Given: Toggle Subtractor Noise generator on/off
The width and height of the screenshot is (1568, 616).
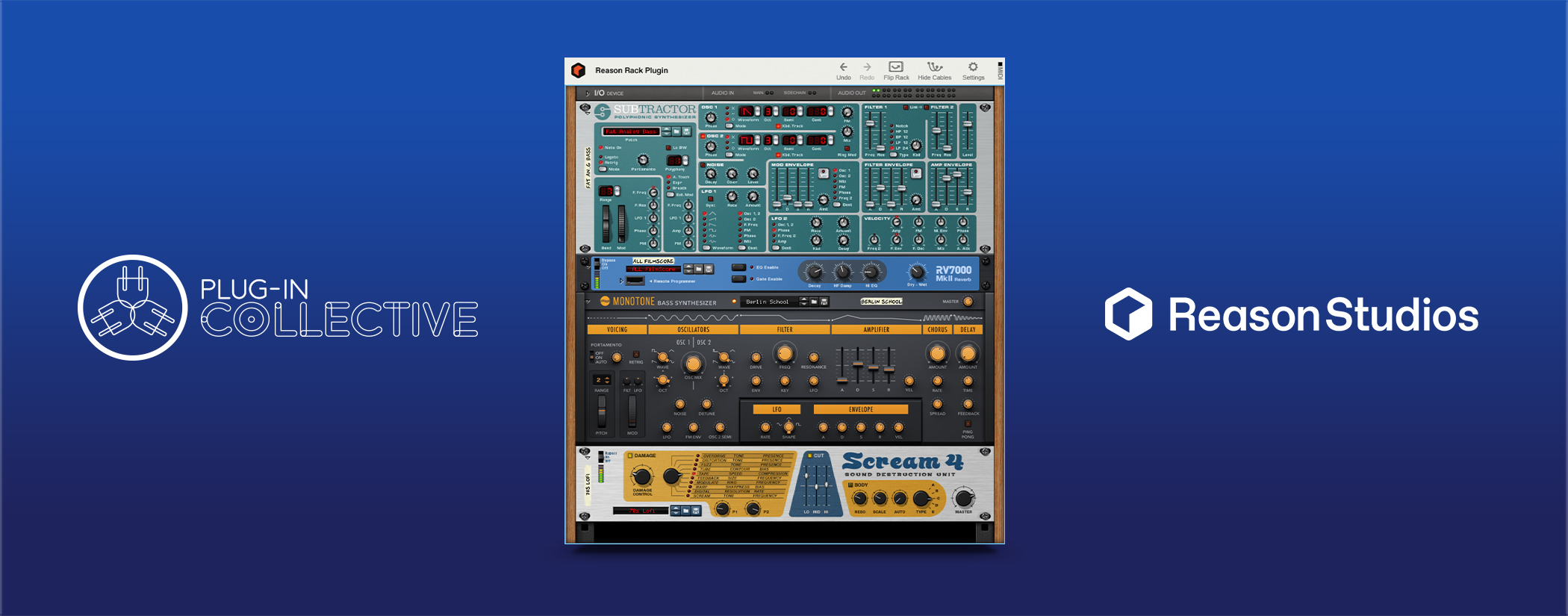Looking at the screenshot, I should 703,165.
